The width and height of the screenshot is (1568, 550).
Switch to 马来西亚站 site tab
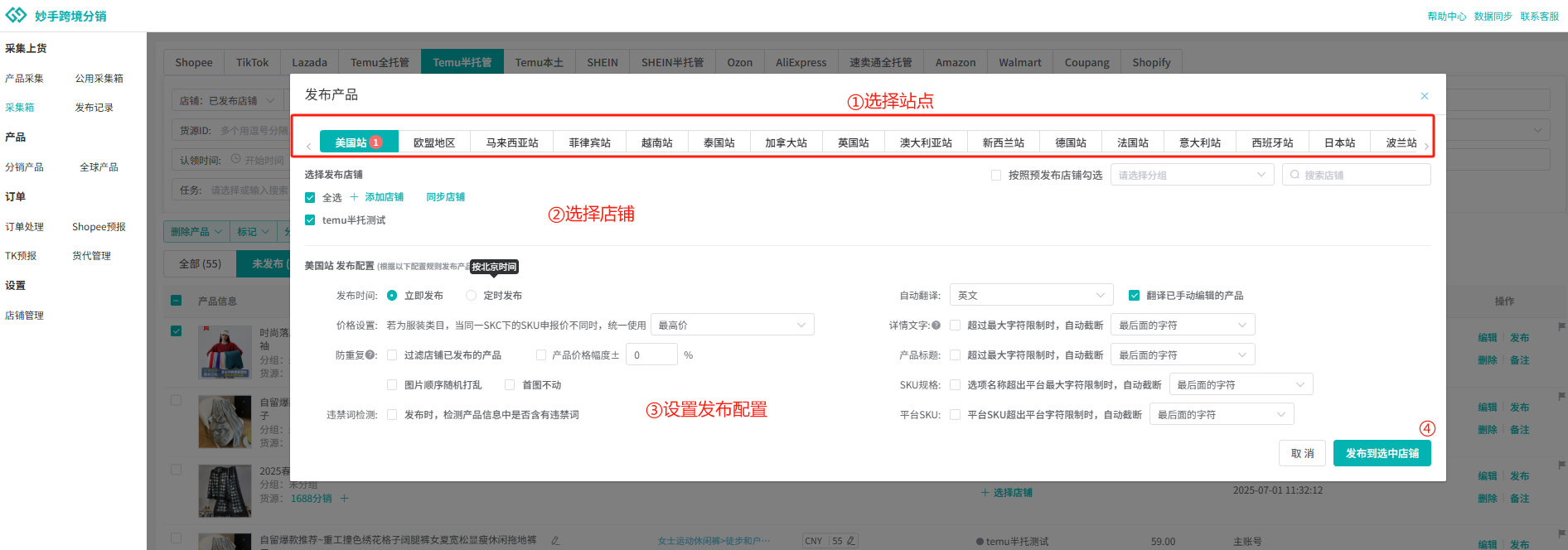512,142
